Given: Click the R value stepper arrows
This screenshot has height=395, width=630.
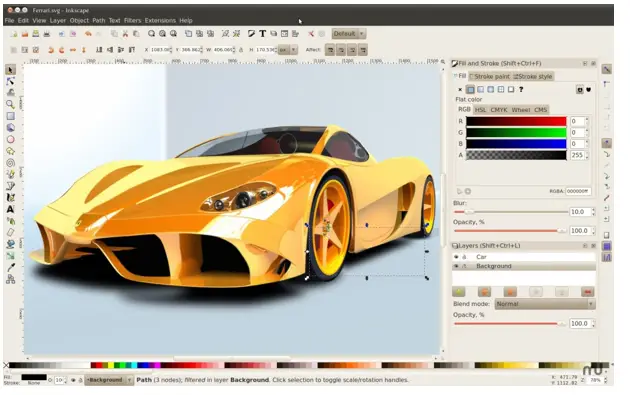Looking at the screenshot, I should tap(587, 121).
